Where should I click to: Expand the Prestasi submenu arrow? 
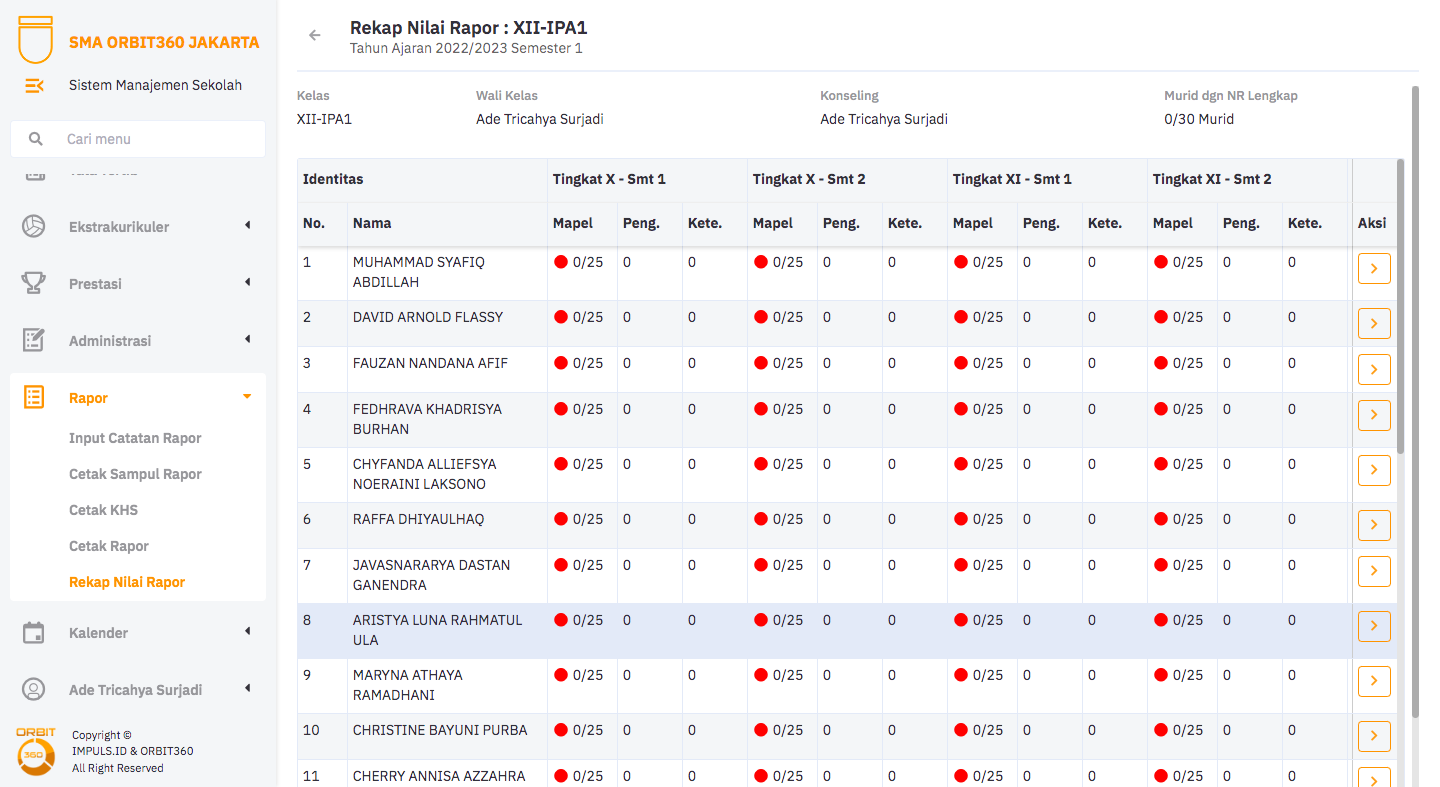click(x=247, y=283)
